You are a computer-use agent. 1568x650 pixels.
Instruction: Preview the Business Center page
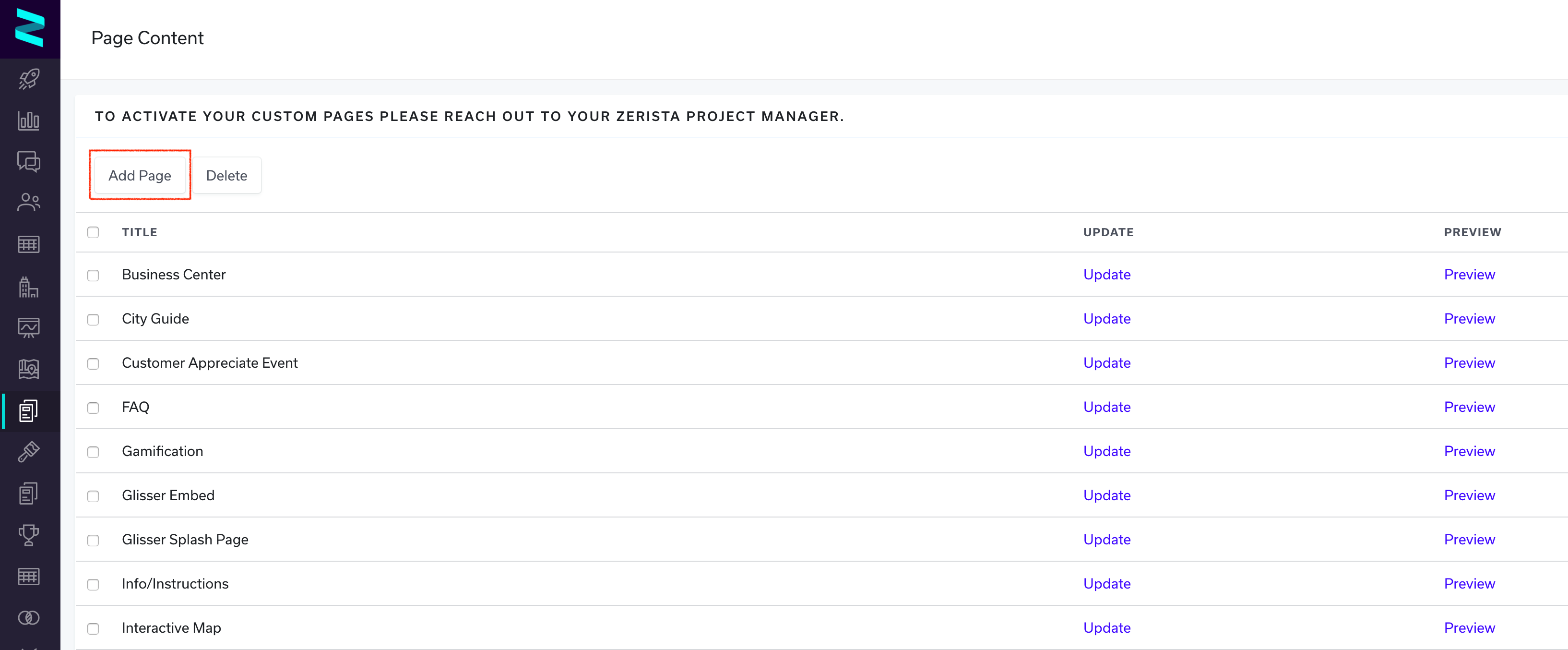1469,275
